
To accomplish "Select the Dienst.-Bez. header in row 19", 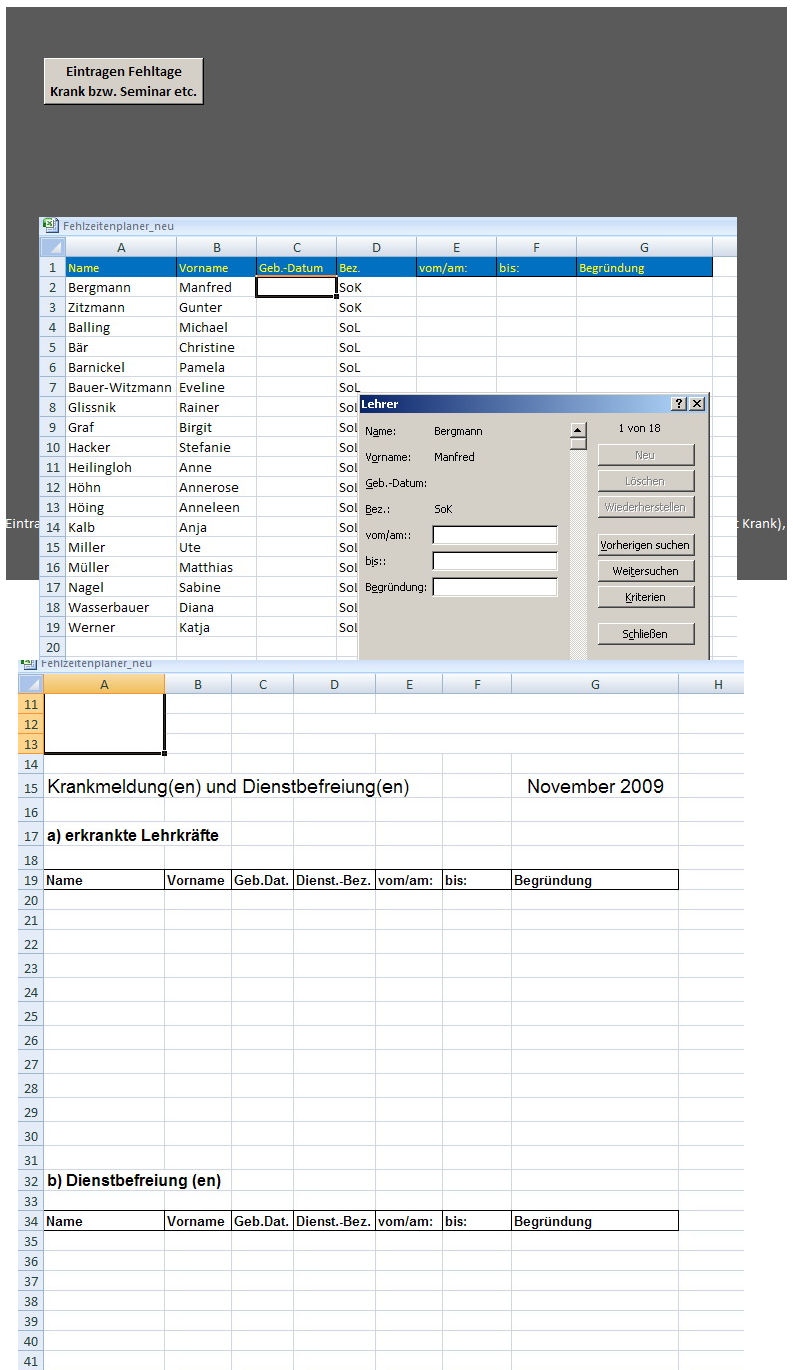I will click(x=334, y=880).
